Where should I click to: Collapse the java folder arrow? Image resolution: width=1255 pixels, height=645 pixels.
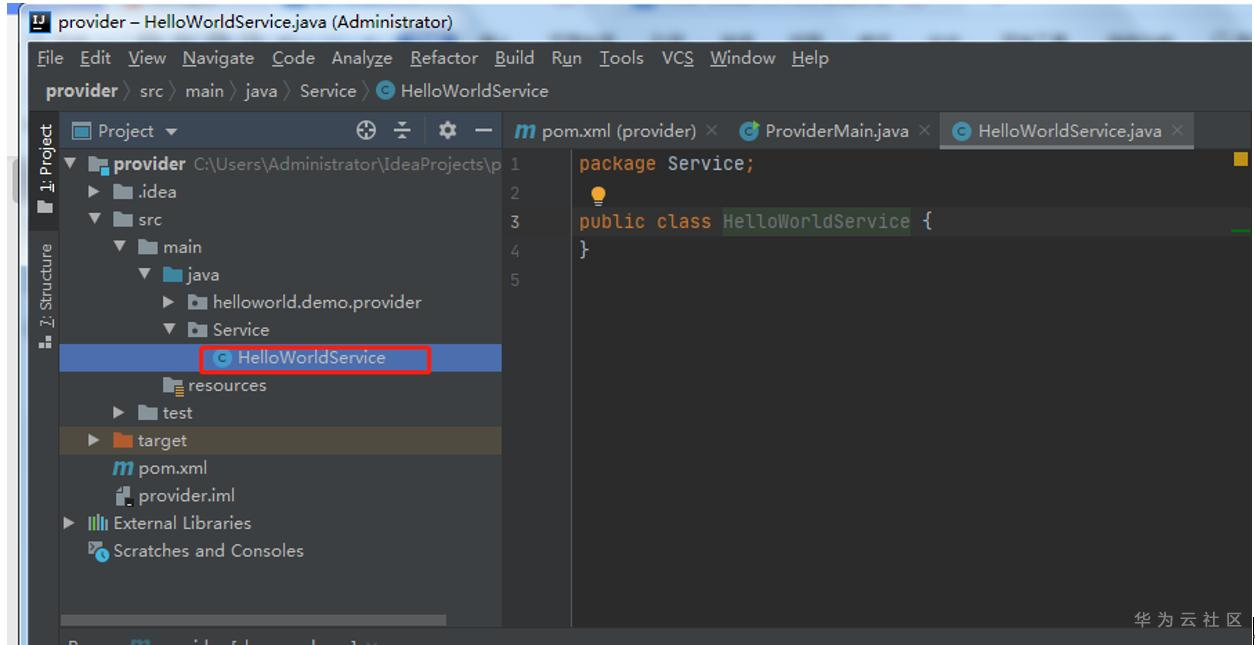[145, 275]
